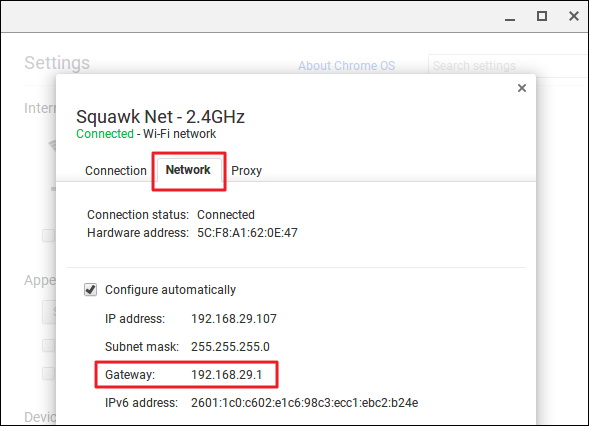Open the About Chrome OS link
Image resolution: width=589 pixels, height=426 pixels.
(346, 66)
